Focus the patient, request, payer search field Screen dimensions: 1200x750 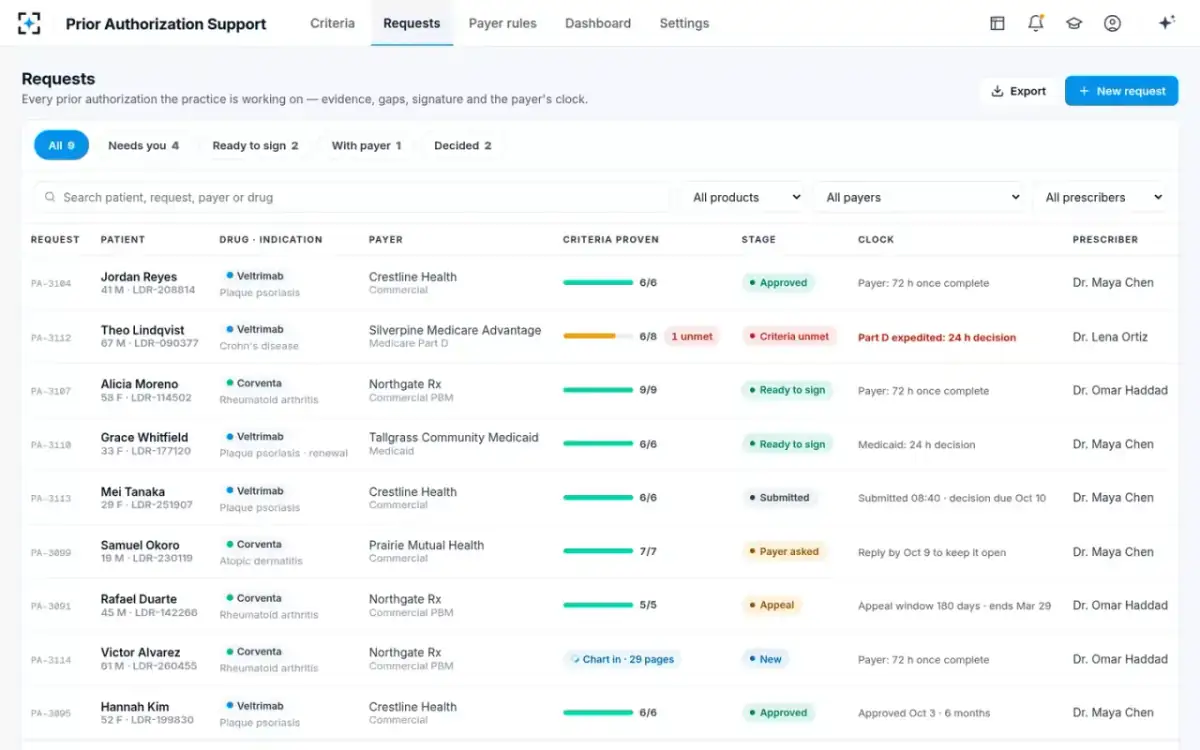[352, 197]
